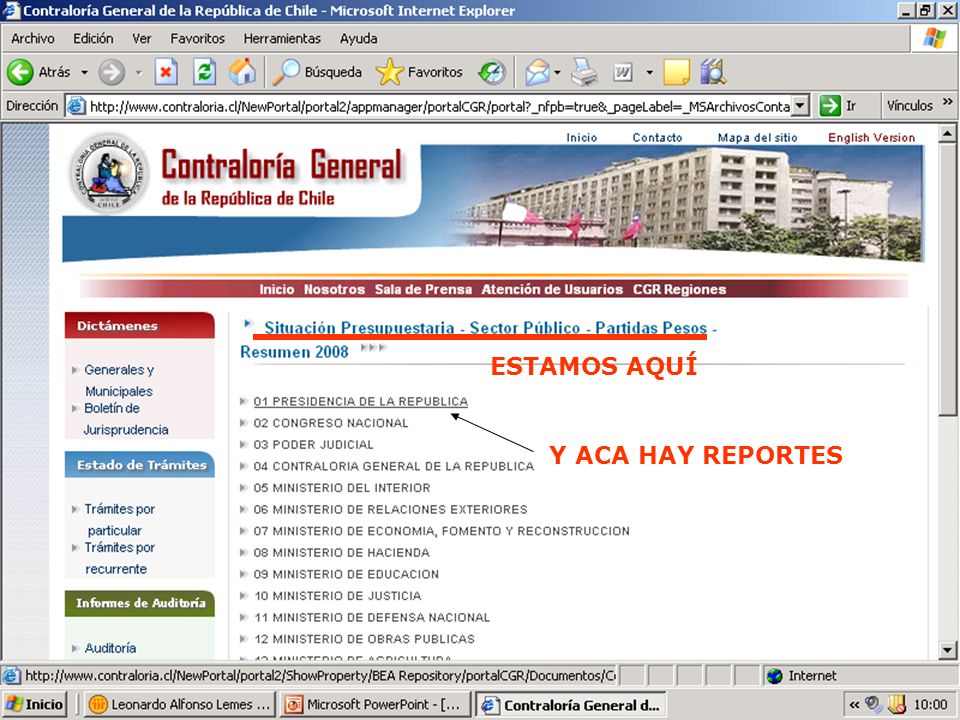
Task: Print the page with printer icon
Action: (584, 72)
